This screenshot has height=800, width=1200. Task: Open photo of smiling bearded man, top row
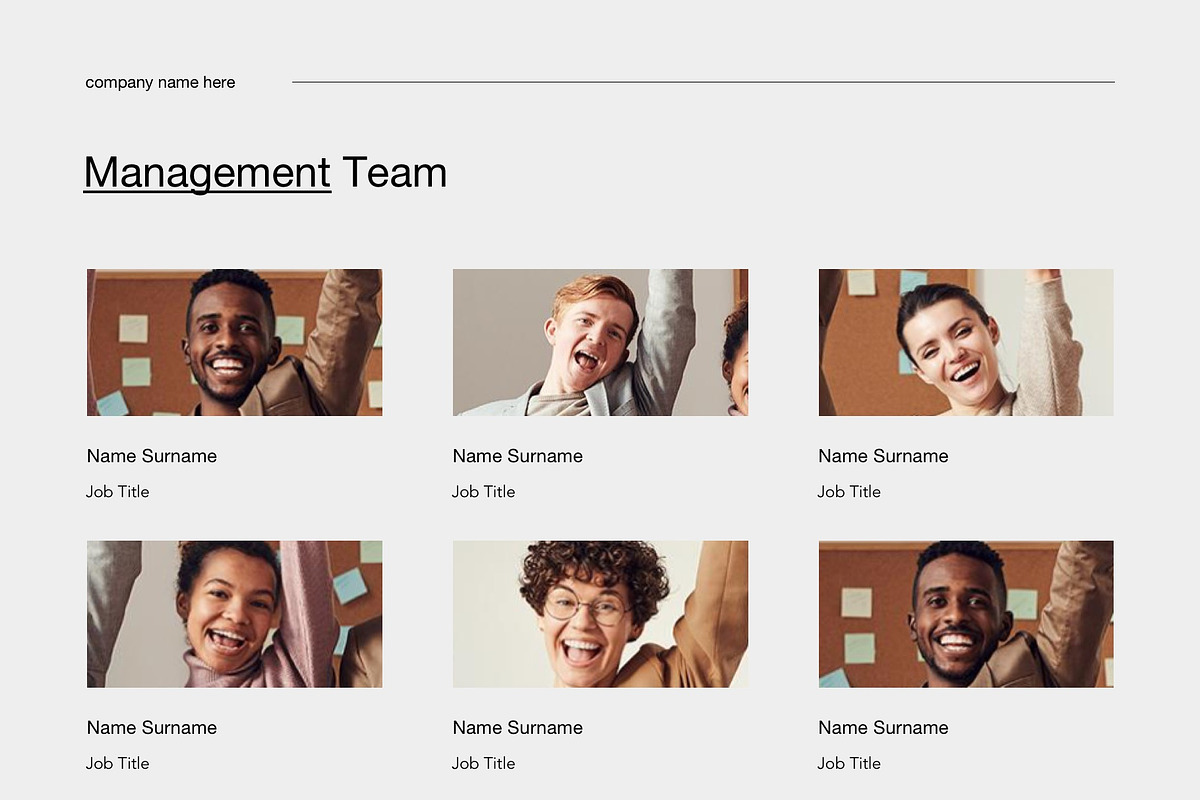pyautogui.click(x=234, y=342)
